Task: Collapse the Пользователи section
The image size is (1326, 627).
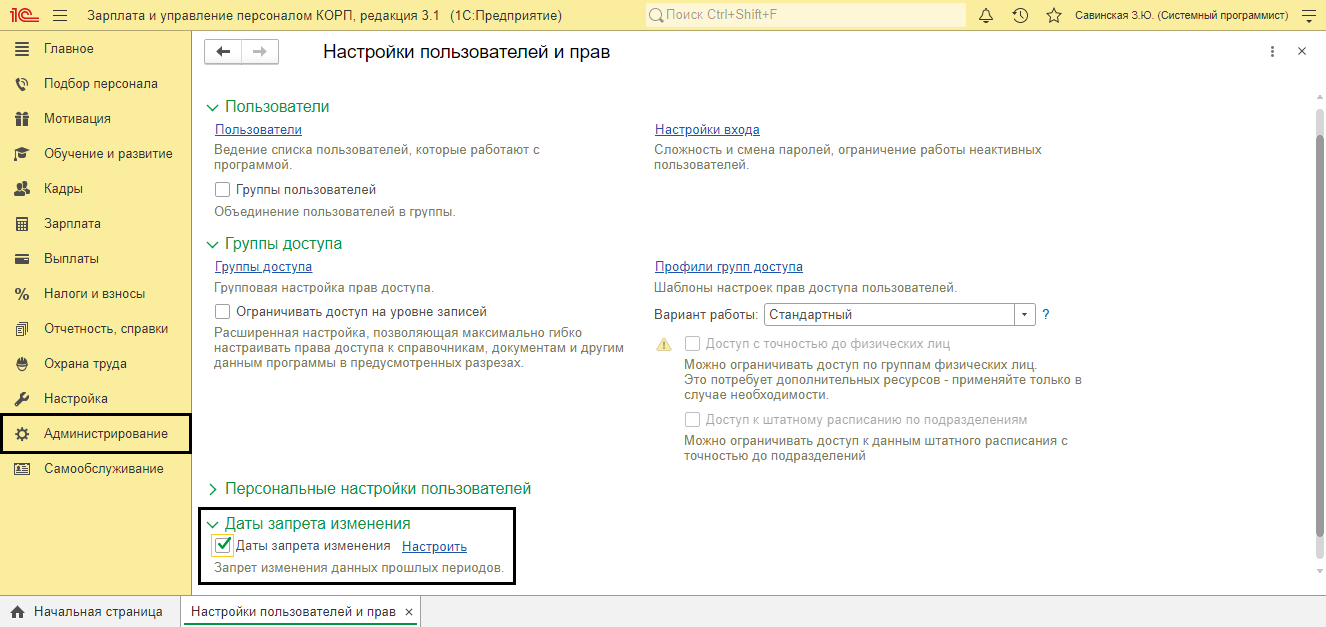Action: (212, 107)
